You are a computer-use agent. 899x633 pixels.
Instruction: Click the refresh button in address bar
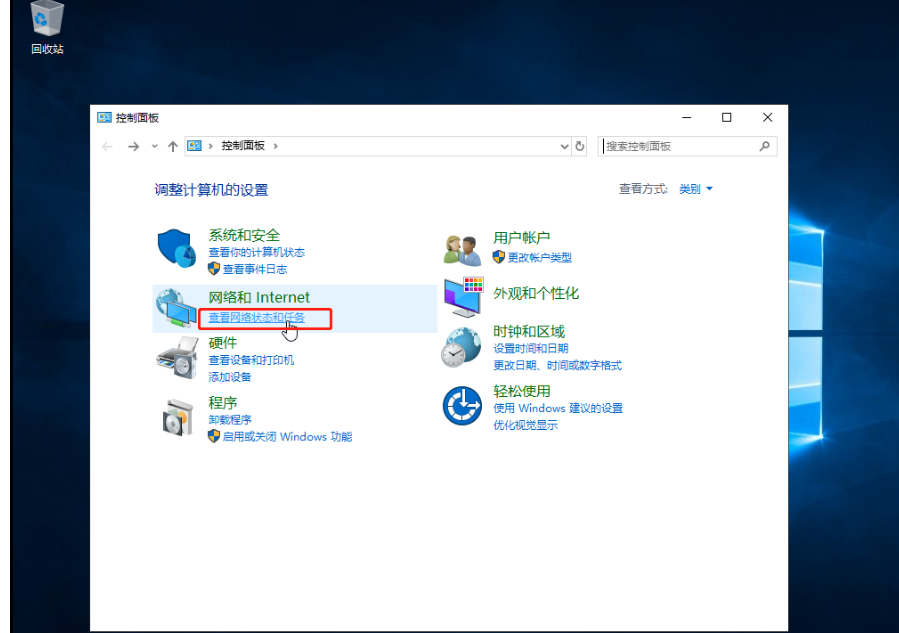coord(580,146)
